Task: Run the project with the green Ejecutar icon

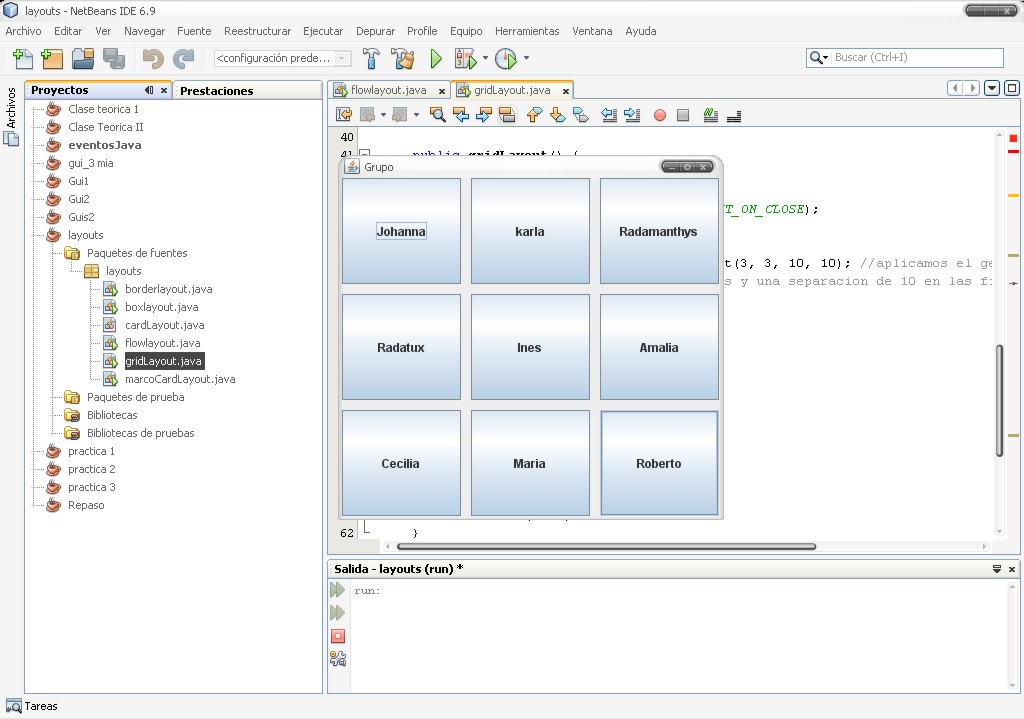Action: [436, 60]
